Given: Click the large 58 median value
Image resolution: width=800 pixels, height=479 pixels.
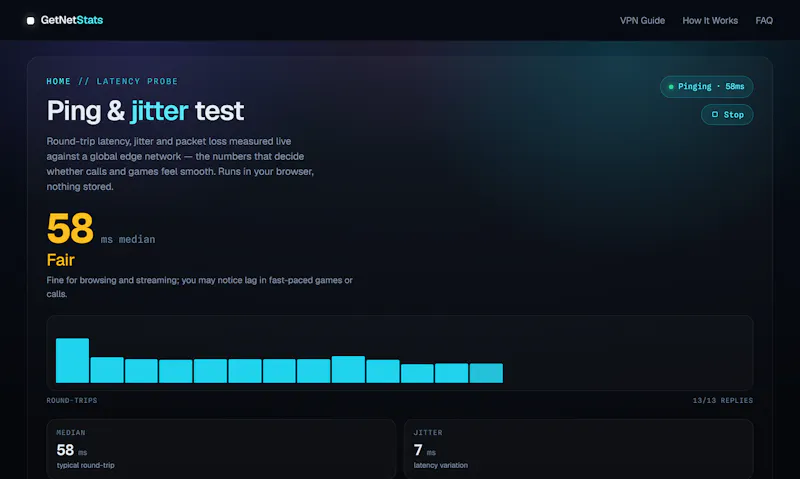Looking at the screenshot, I should pyautogui.click(x=70, y=228).
